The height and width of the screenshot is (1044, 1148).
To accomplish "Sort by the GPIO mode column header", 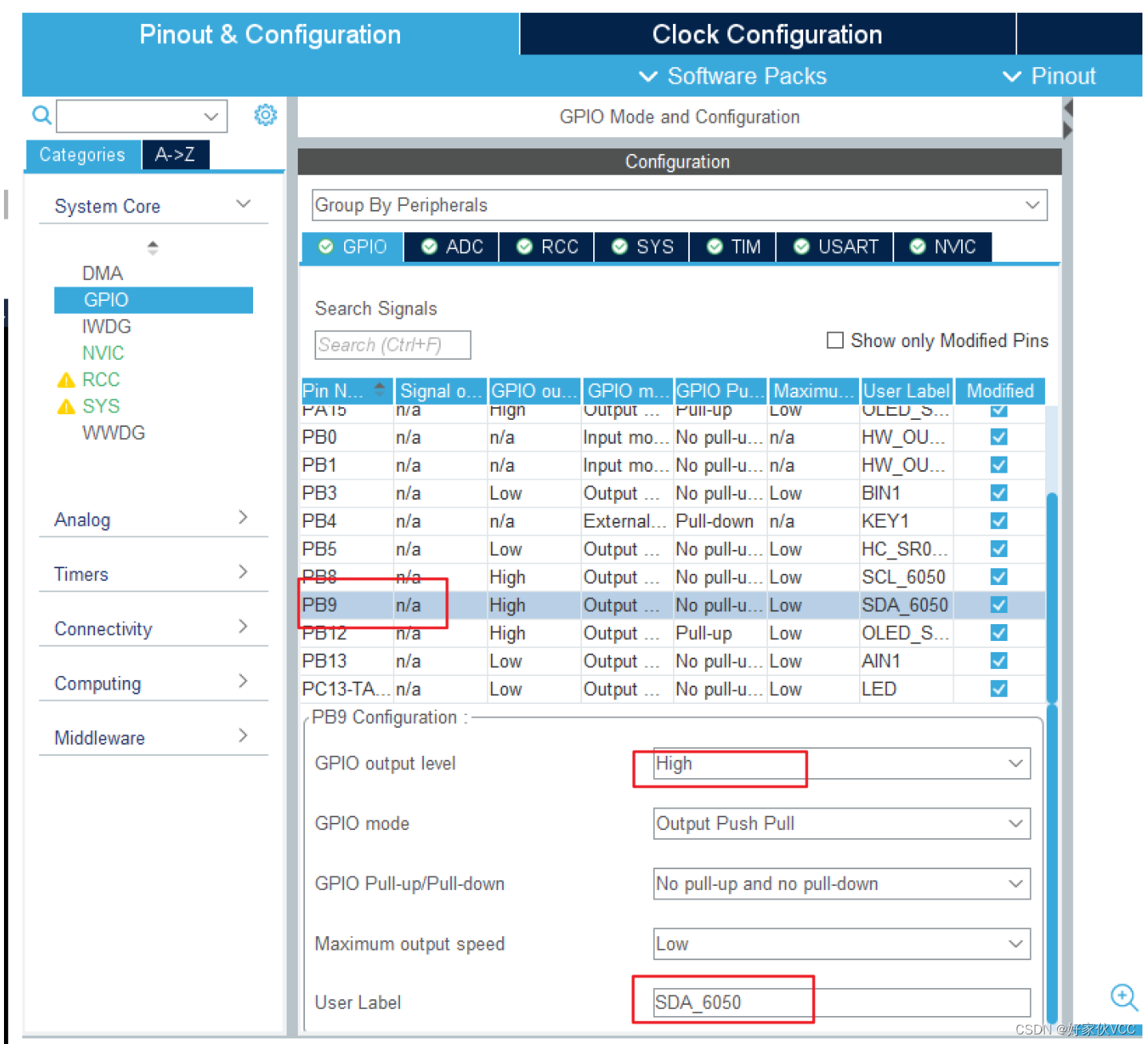I will (x=627, y=390).
